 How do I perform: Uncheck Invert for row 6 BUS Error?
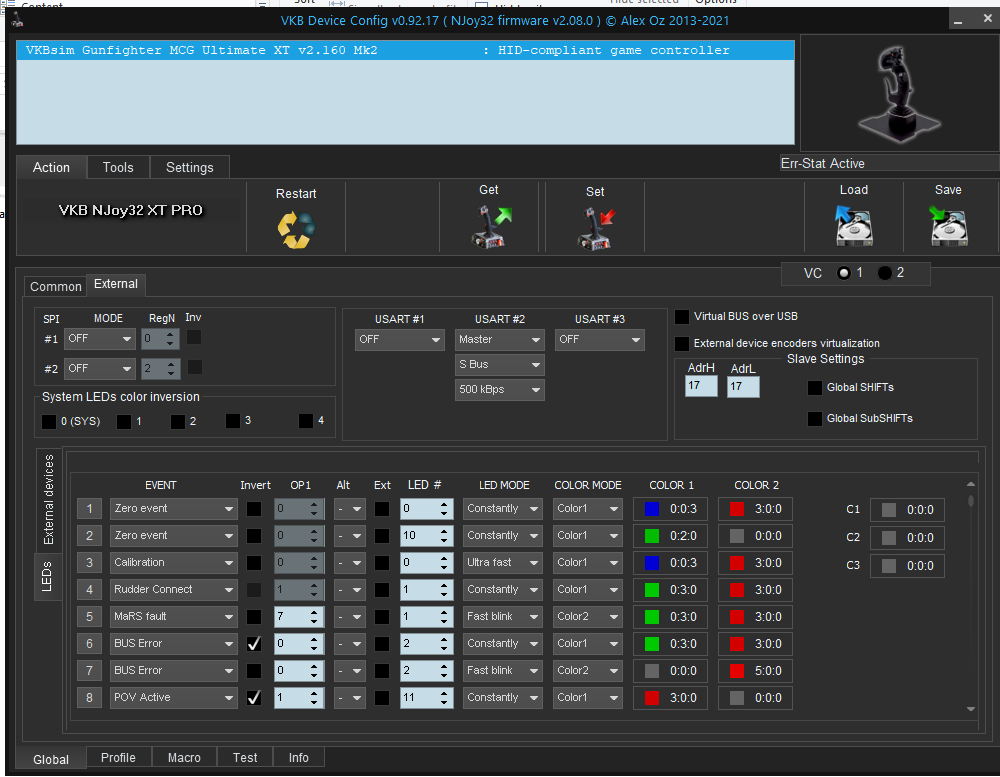254,644
